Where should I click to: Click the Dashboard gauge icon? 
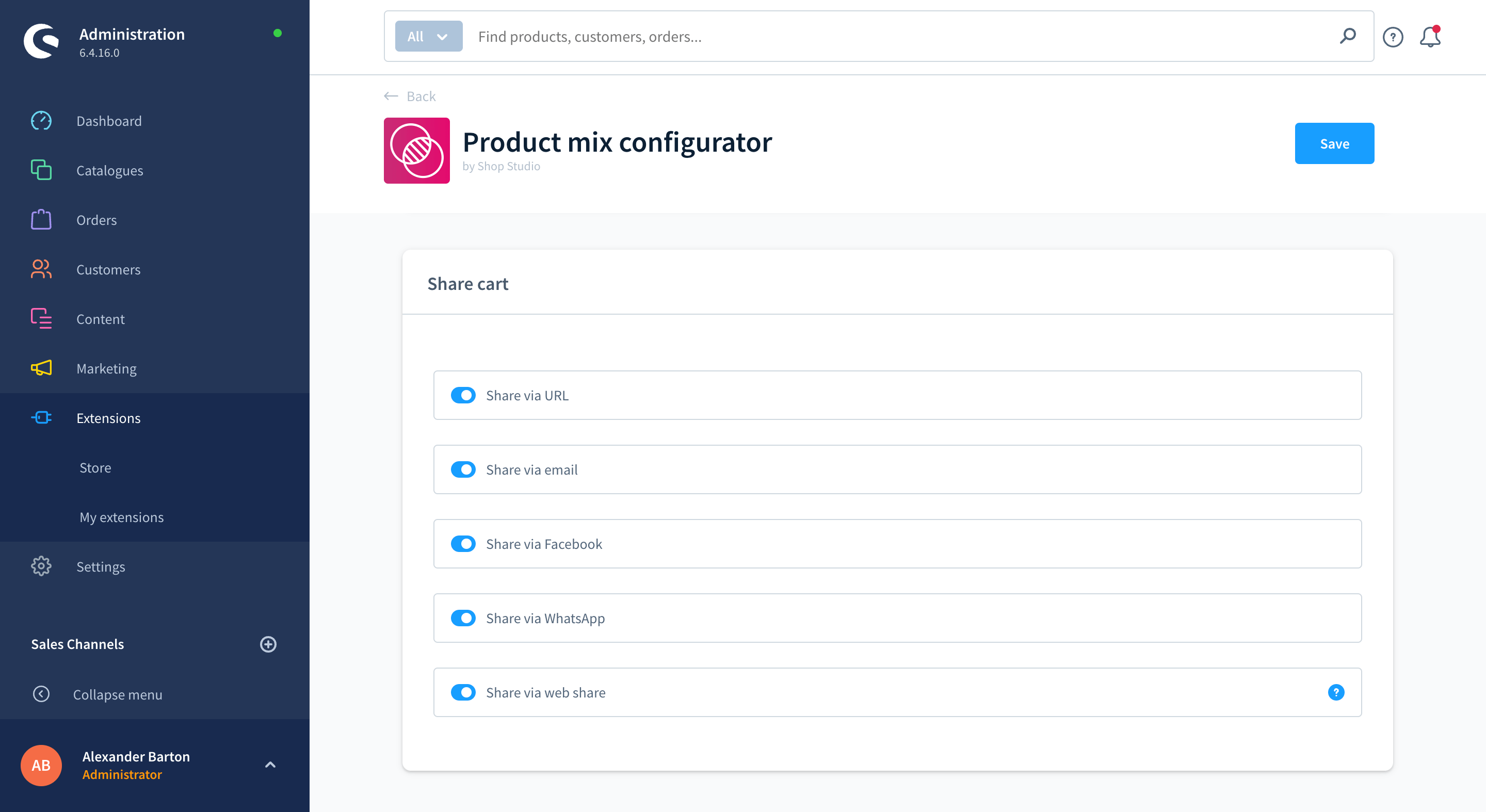[x=41, y=121]
